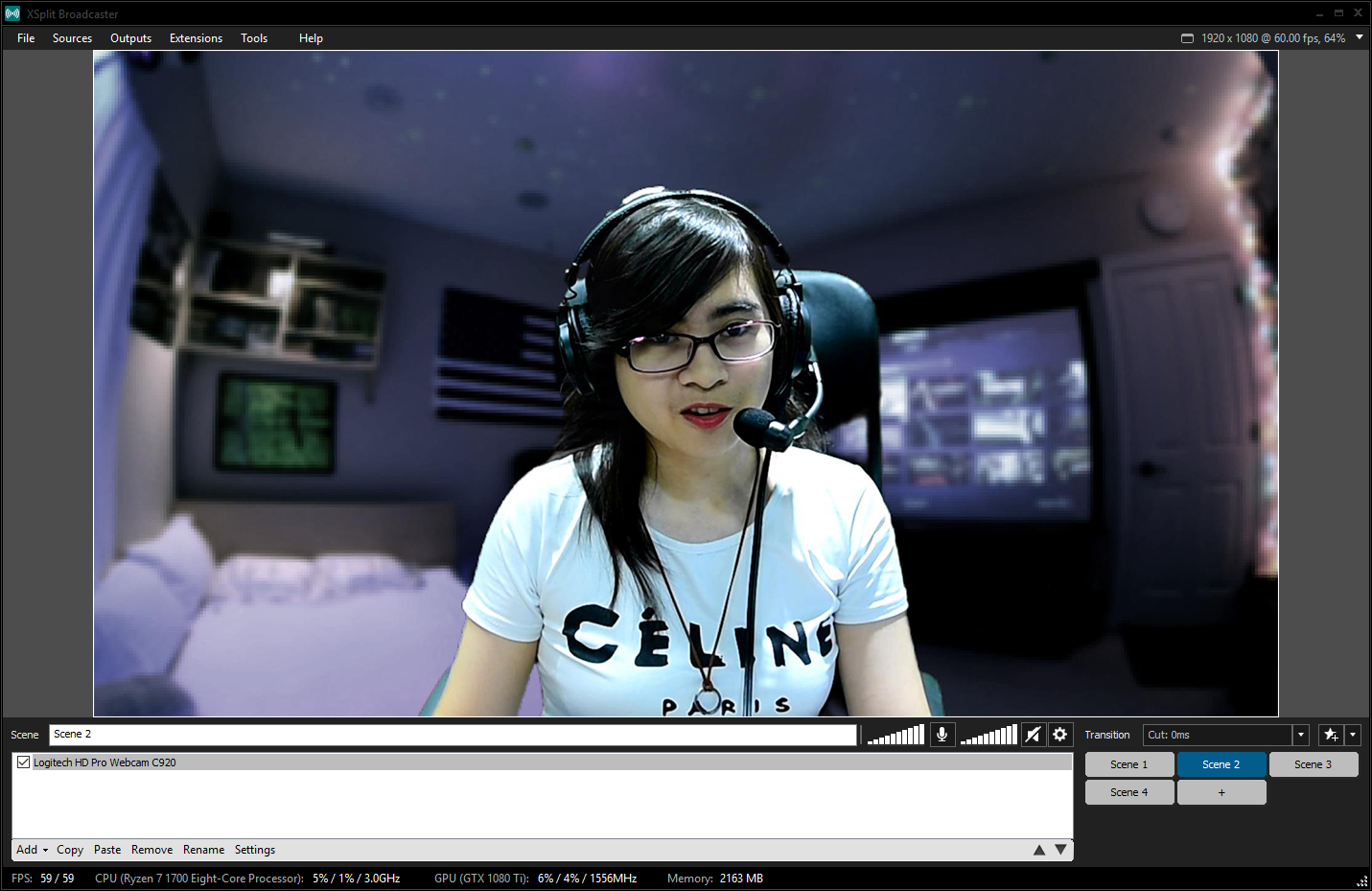
Task: Click the resolution monitor icon
Action: [1187, 38]
